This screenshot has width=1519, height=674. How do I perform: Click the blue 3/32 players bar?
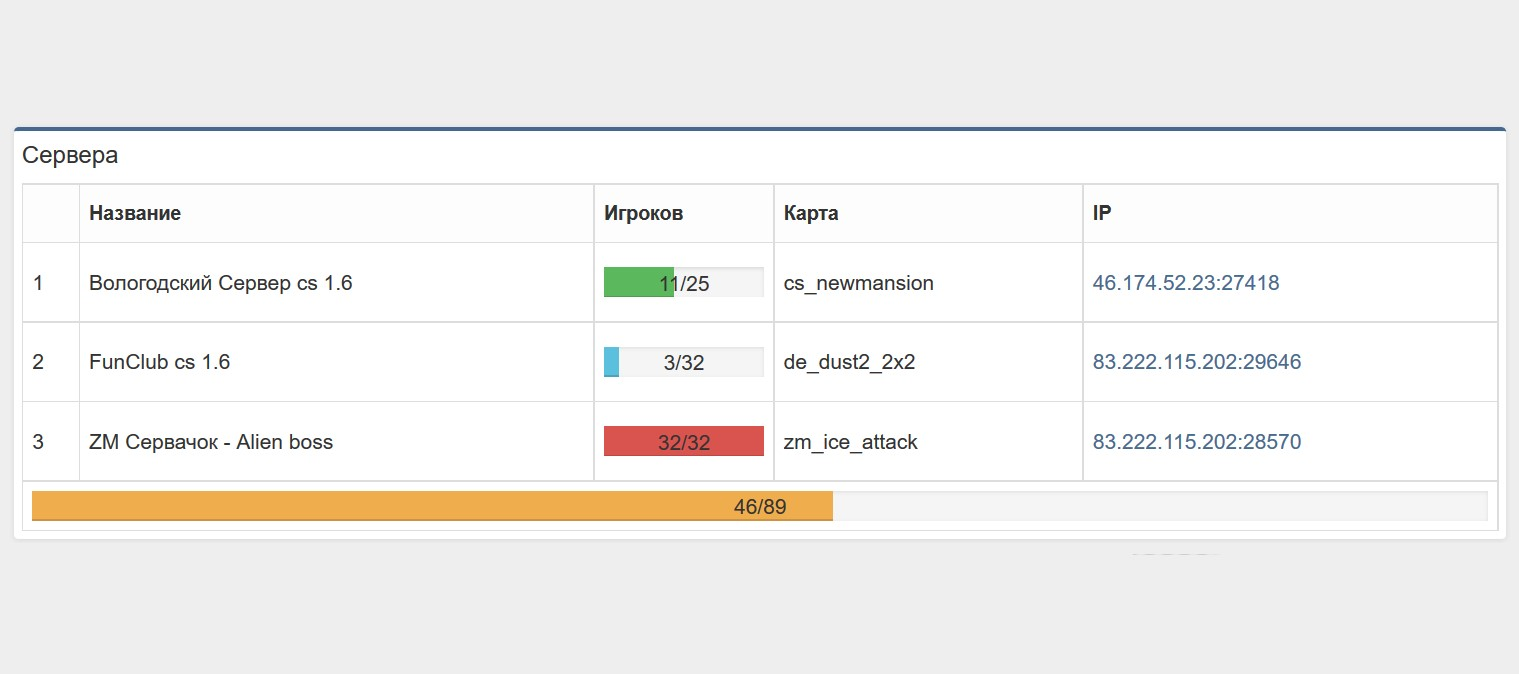[x=684, y=362]
